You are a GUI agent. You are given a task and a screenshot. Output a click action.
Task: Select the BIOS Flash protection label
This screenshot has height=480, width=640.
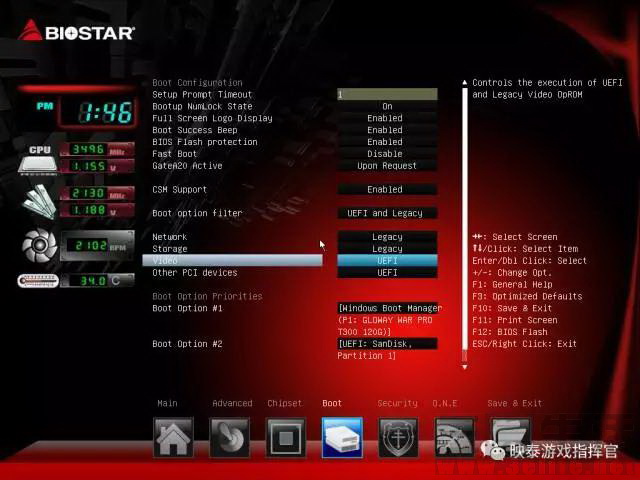[x=205, y=142]
